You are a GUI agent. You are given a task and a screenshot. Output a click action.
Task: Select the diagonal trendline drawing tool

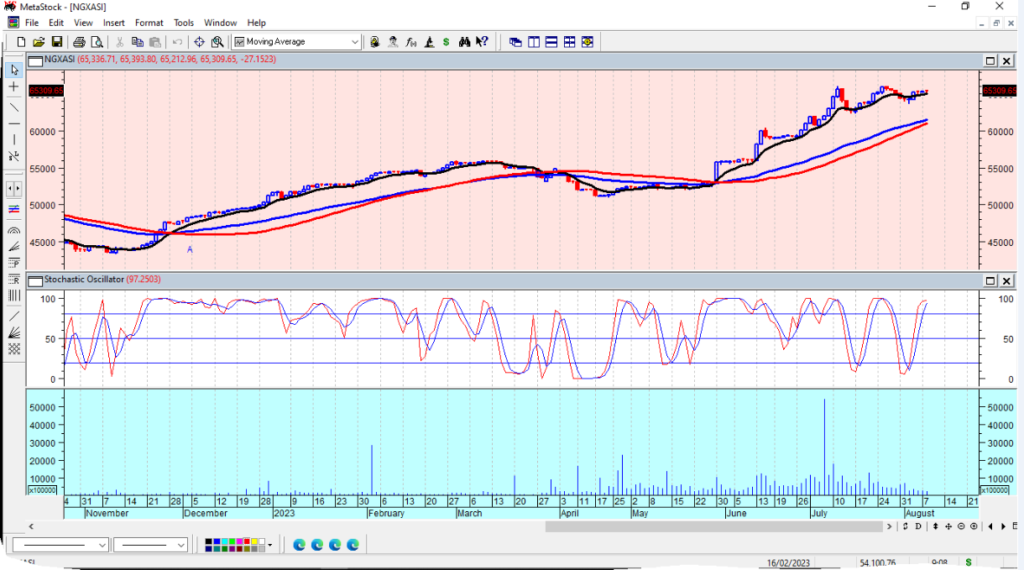tap(14, 106)
